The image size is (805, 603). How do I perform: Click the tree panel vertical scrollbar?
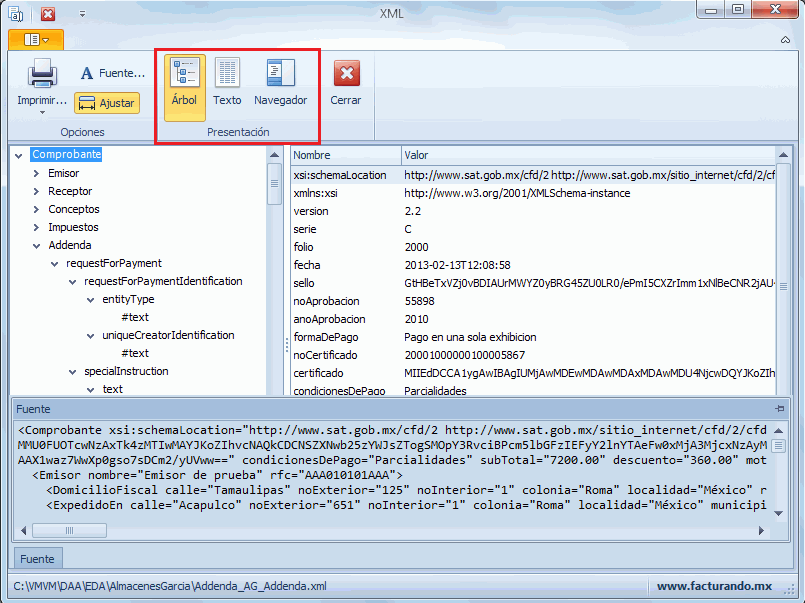[x=274, y=270]
